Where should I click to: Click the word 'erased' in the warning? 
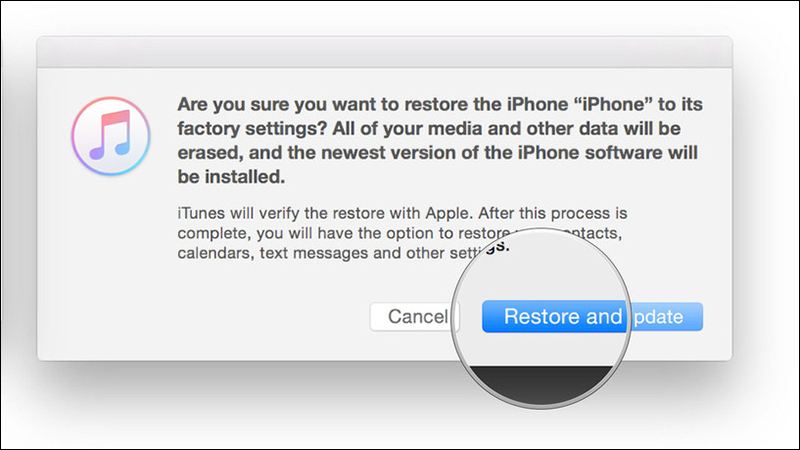pyautogui.click(x=209, y=153)
